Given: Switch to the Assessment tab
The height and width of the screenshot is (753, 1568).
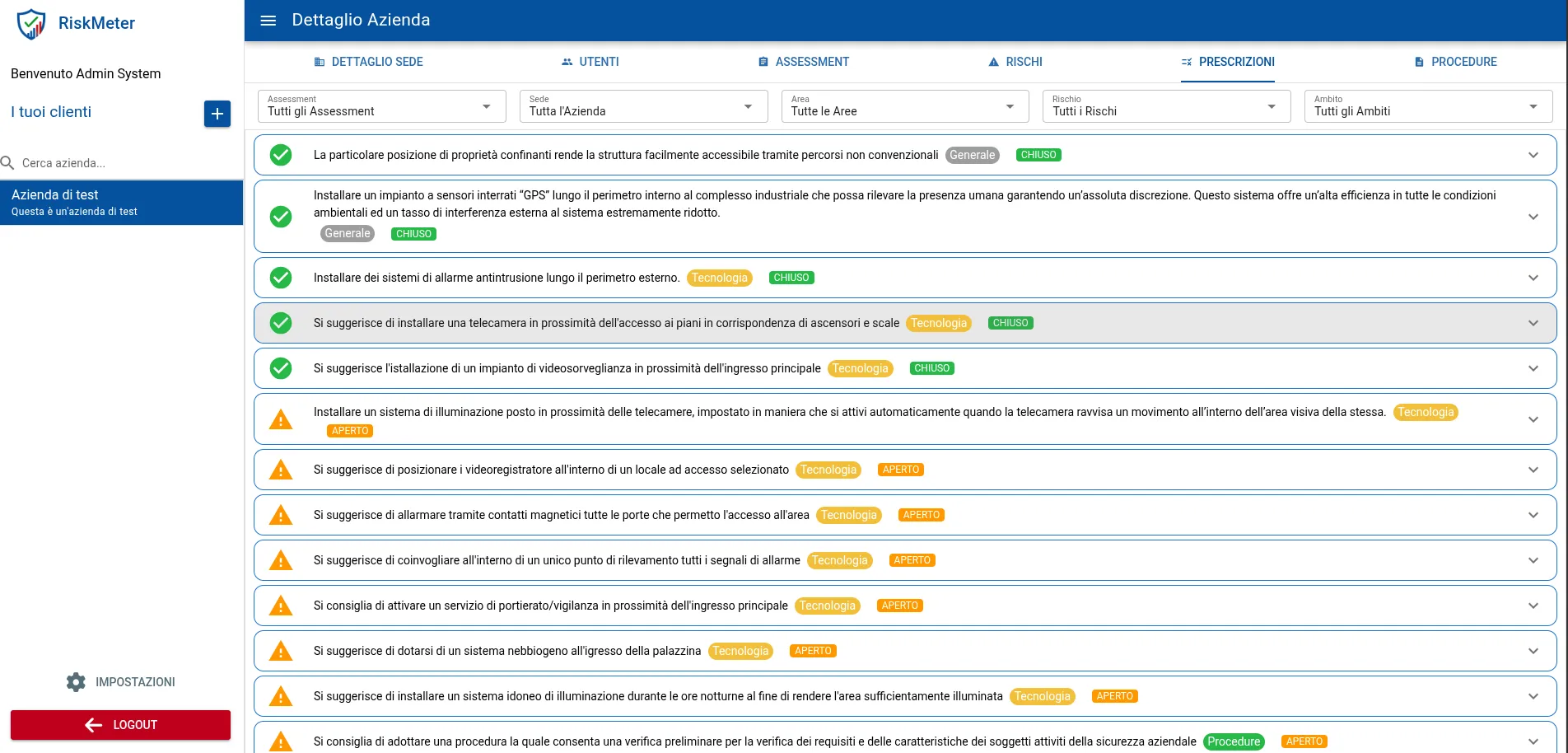Looking at the screenshot, I should pyautogui.click(x=803, y=62).
